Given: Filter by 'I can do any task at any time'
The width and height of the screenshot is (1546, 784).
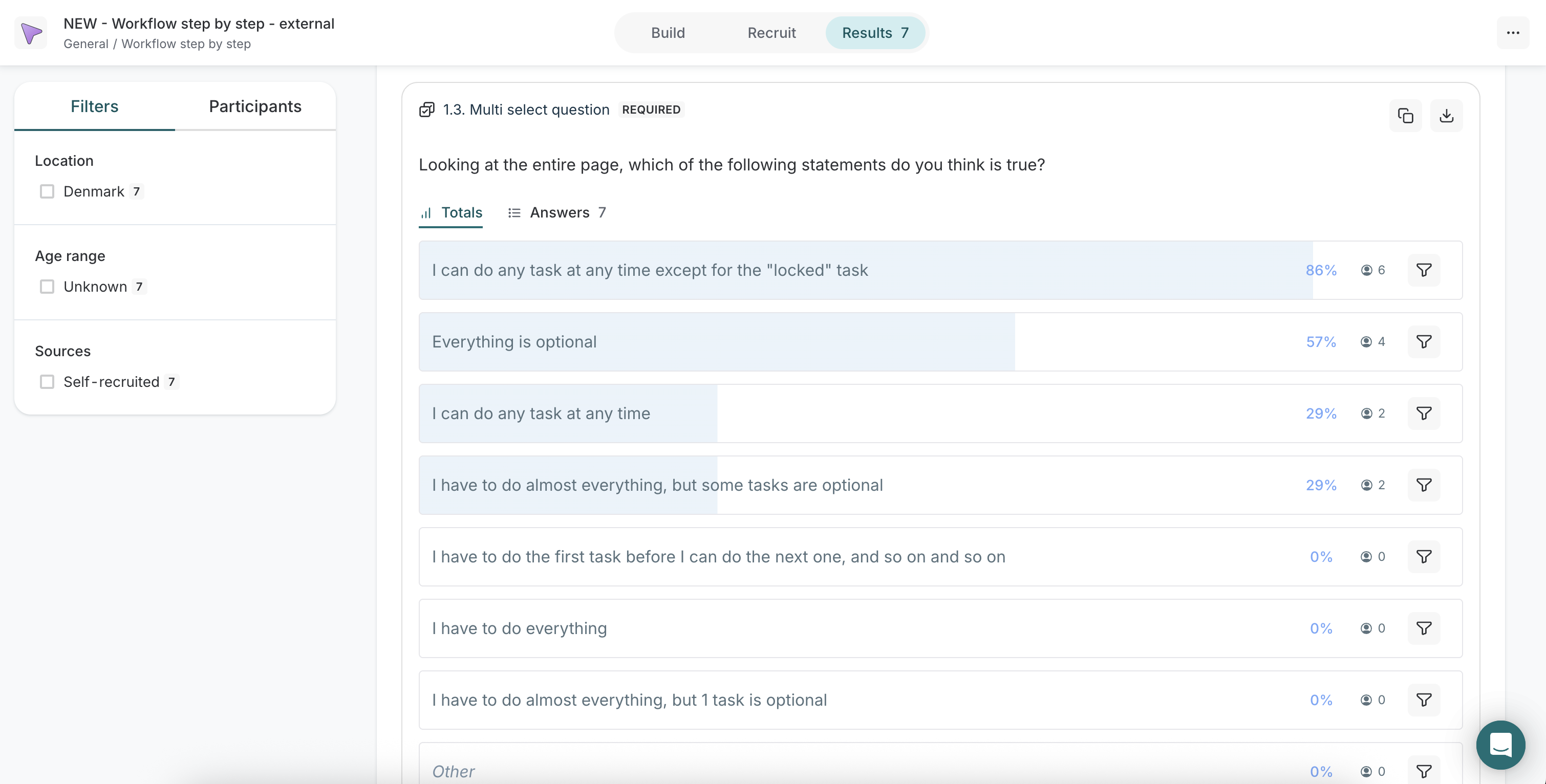Looking at the screenshot, I should pyautogui.click(x=1424, y=413).
